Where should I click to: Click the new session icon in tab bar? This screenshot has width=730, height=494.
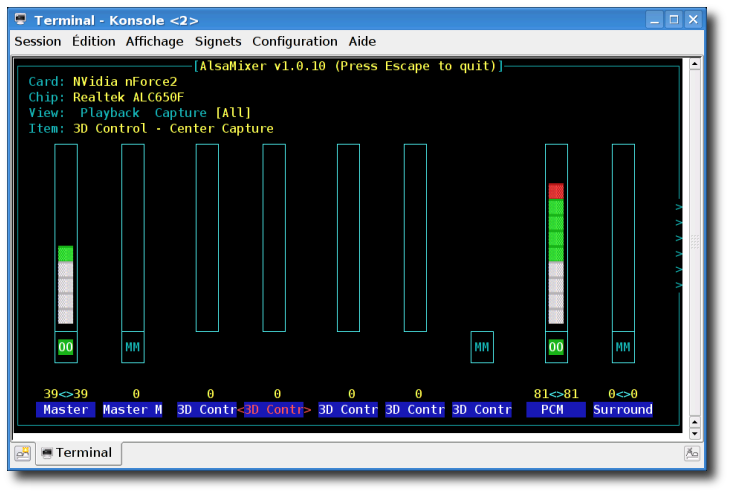(22, 453)
